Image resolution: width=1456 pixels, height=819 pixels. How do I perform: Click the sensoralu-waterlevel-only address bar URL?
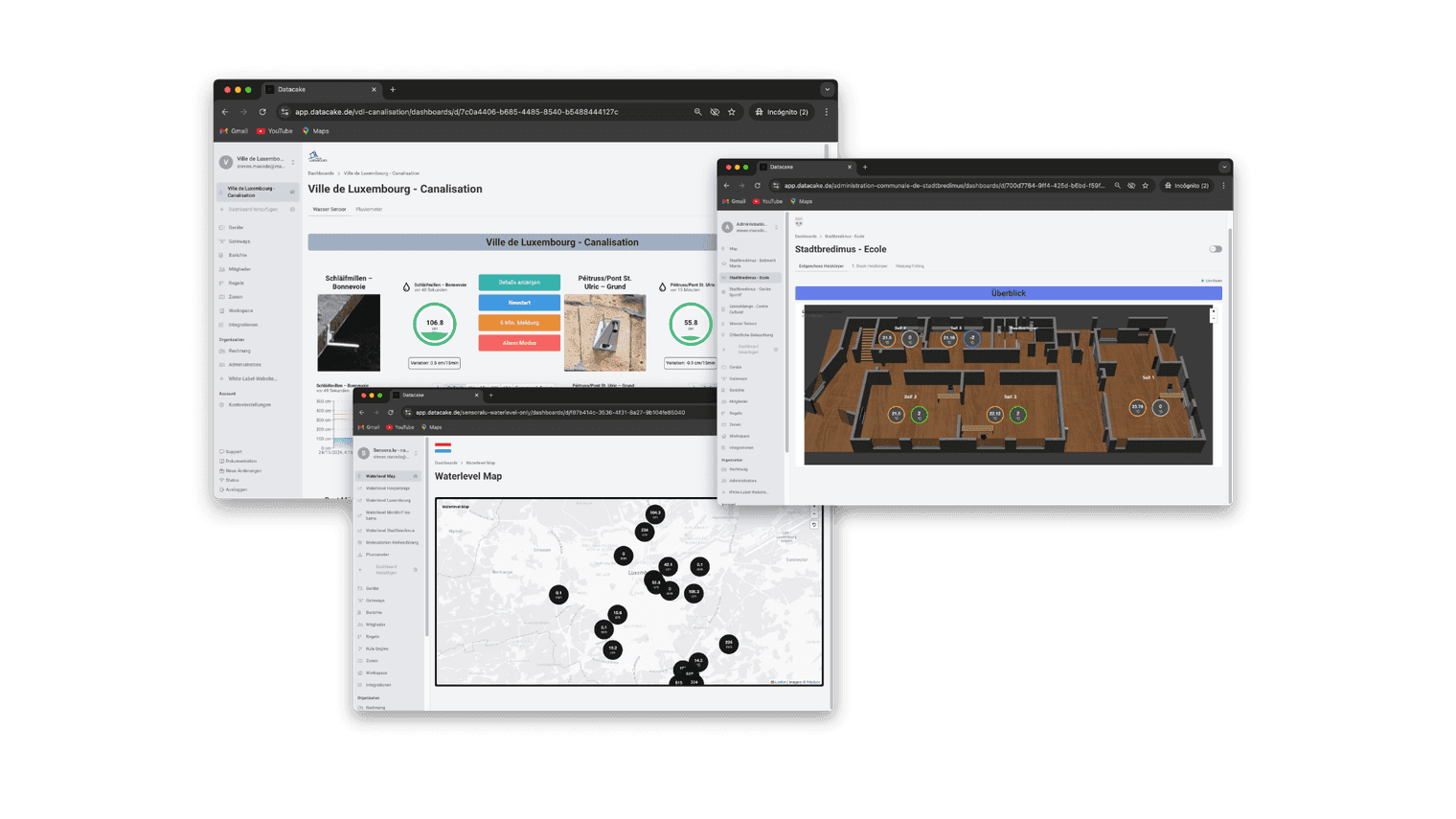(x=550, y=413)
